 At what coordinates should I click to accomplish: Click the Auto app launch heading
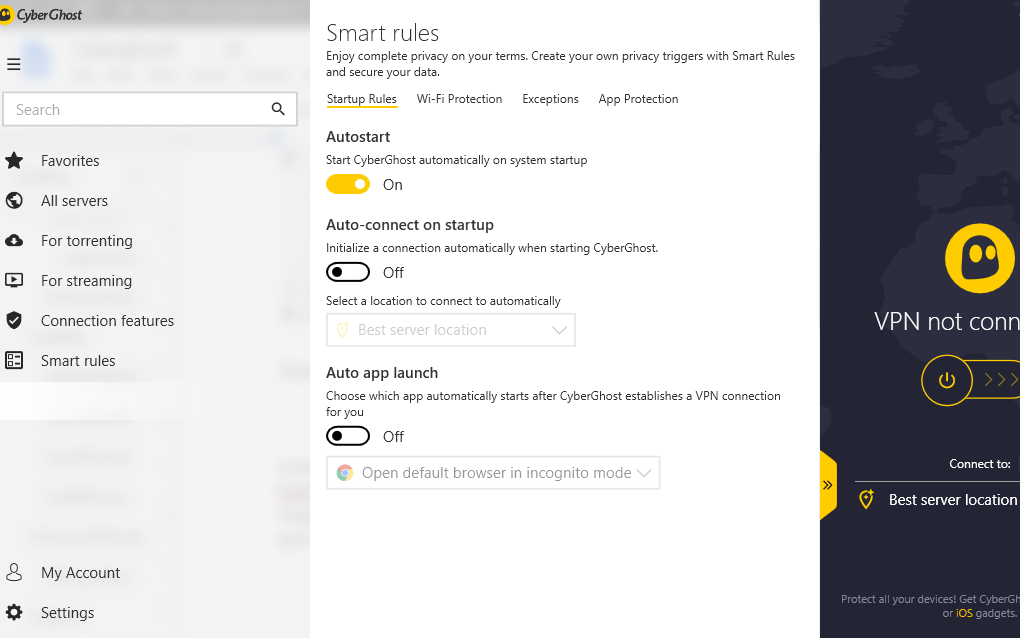(382, 373)
